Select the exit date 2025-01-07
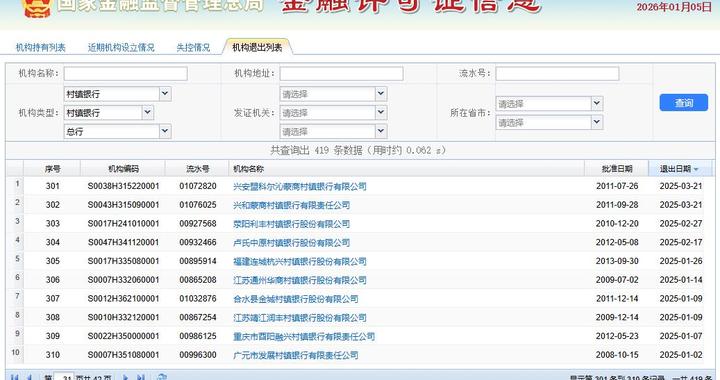 tap(681, 336)
